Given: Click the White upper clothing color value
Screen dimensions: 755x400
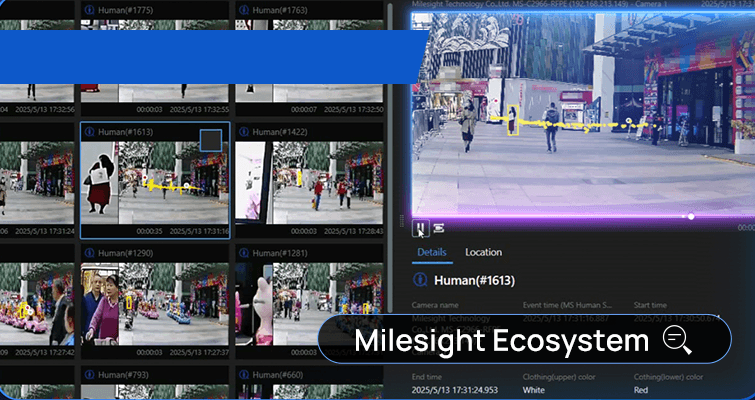Looking at the screenshot, I should (x=534, y=390).
